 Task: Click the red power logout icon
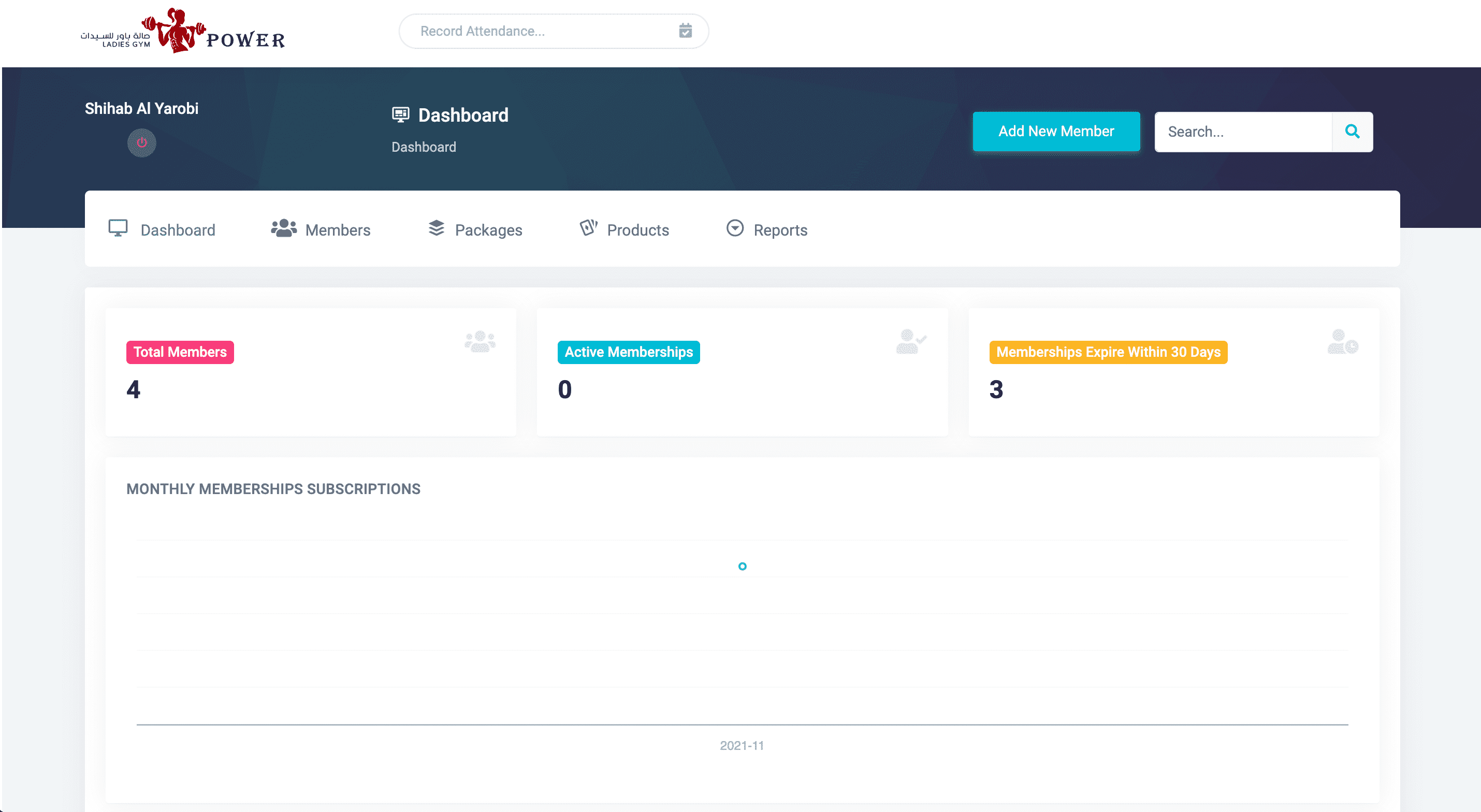point(141,142)
